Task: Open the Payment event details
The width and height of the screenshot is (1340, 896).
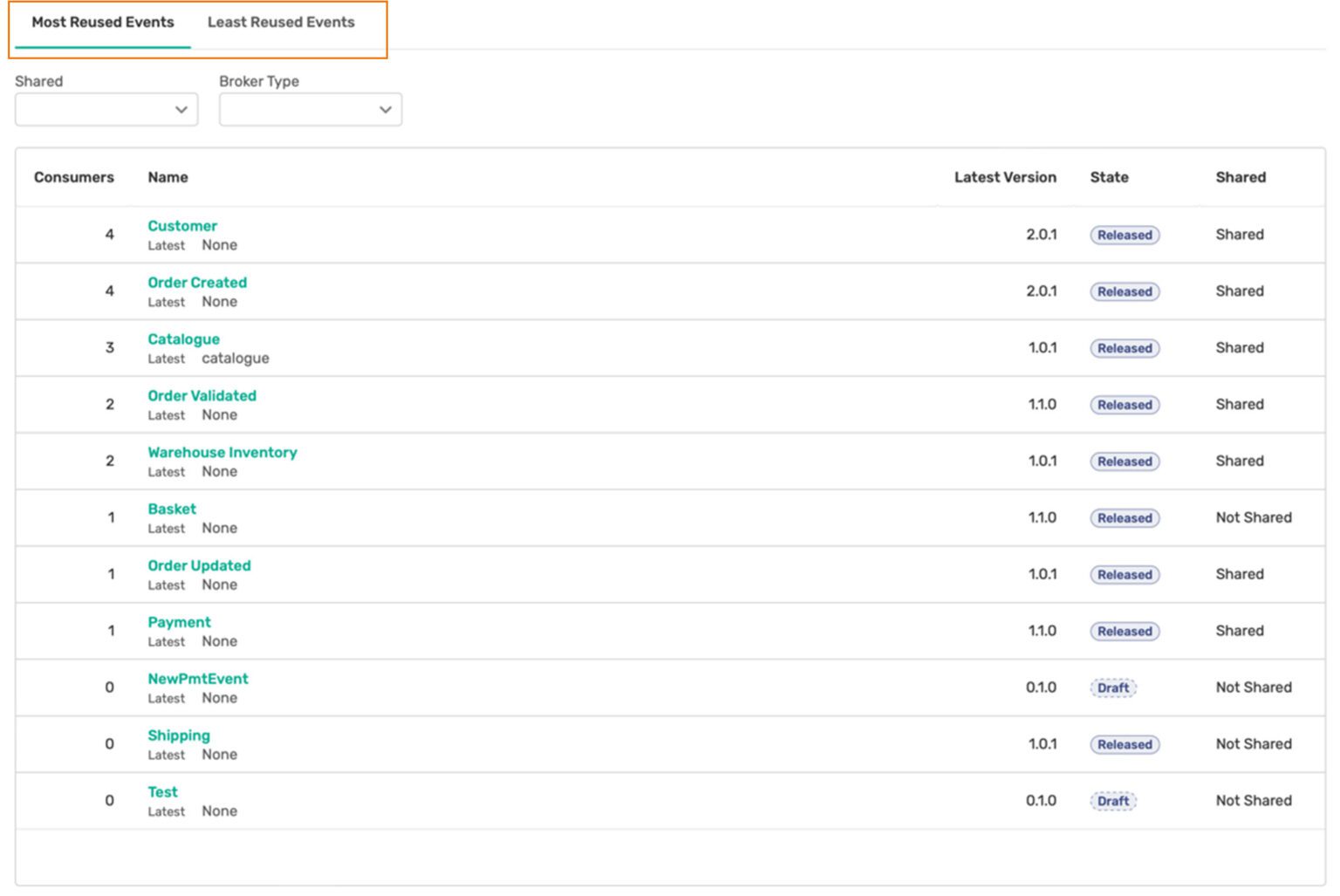Action: [x=179, y=623]
